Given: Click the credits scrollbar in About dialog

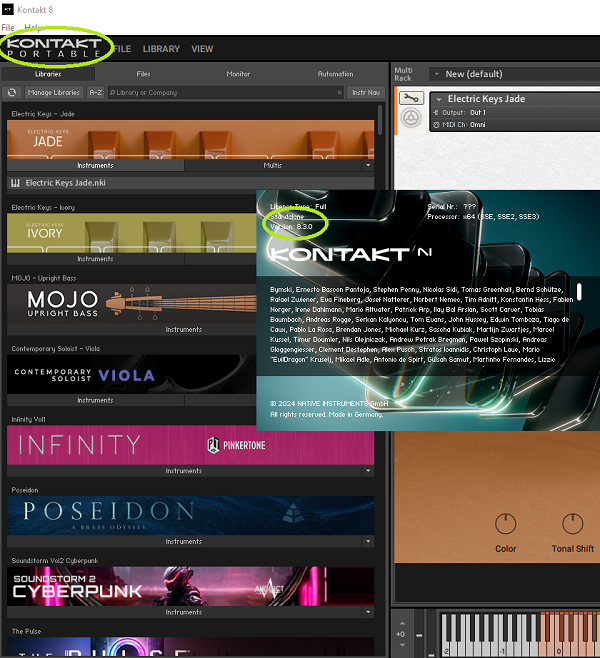Looking at the screenshot, I should coord(579,291).
